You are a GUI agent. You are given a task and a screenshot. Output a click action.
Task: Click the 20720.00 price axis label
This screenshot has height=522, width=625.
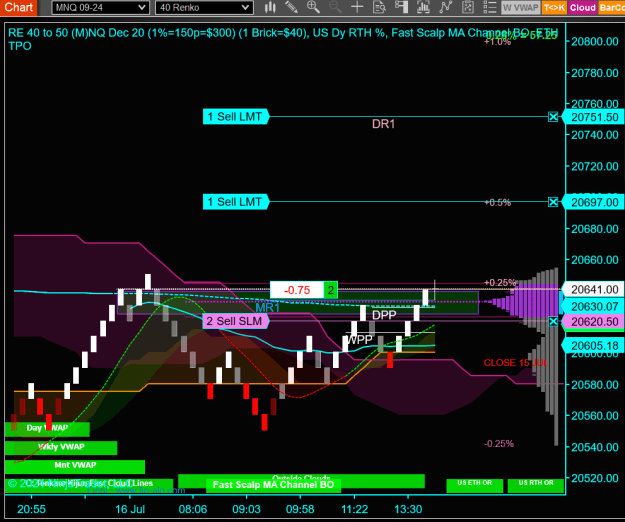coord(595,166)
